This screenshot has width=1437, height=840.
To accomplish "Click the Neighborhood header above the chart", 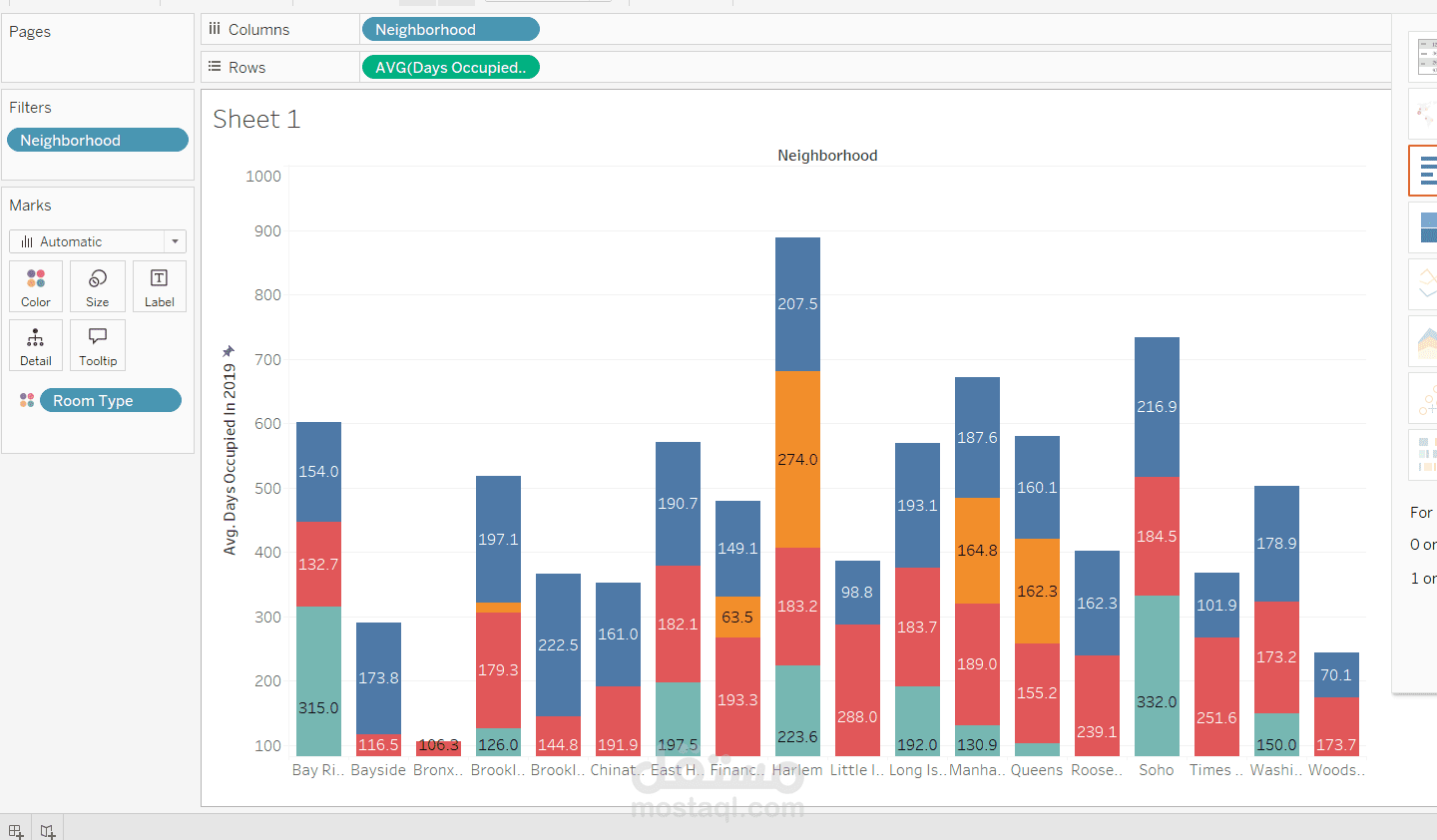I will [x=827, y=156].
